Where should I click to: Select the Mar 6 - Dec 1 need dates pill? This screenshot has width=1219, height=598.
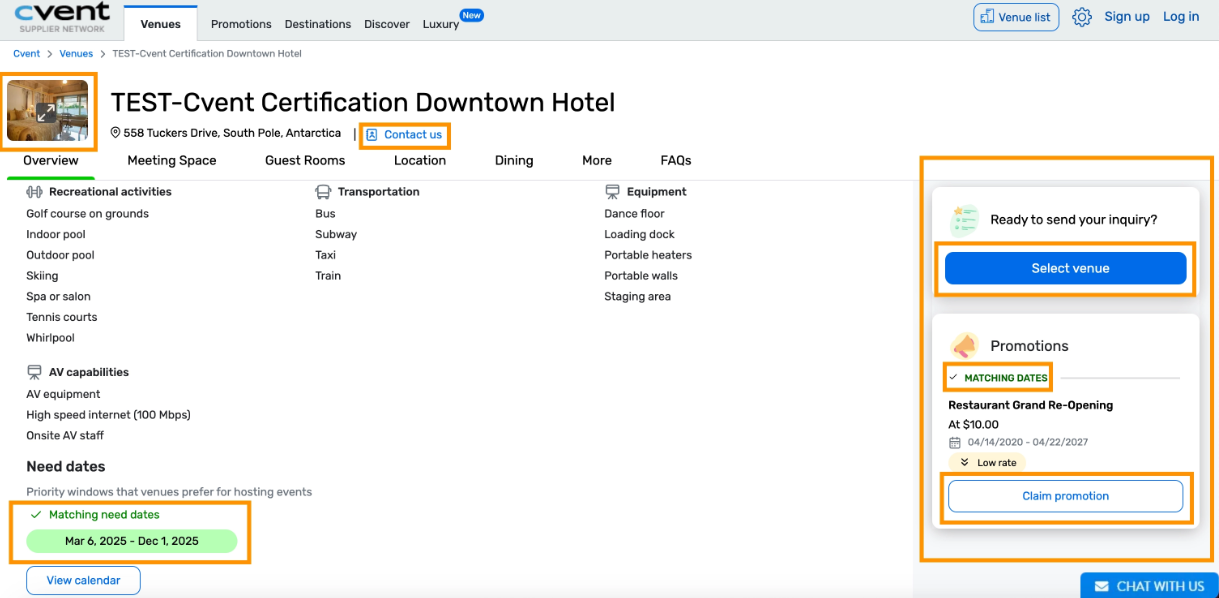(132, 541)
